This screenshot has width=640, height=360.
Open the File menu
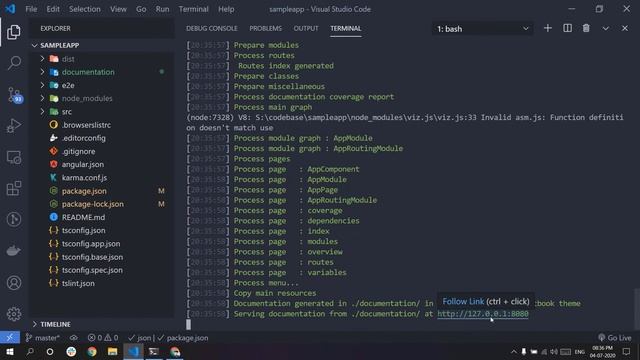click(31, 9)
